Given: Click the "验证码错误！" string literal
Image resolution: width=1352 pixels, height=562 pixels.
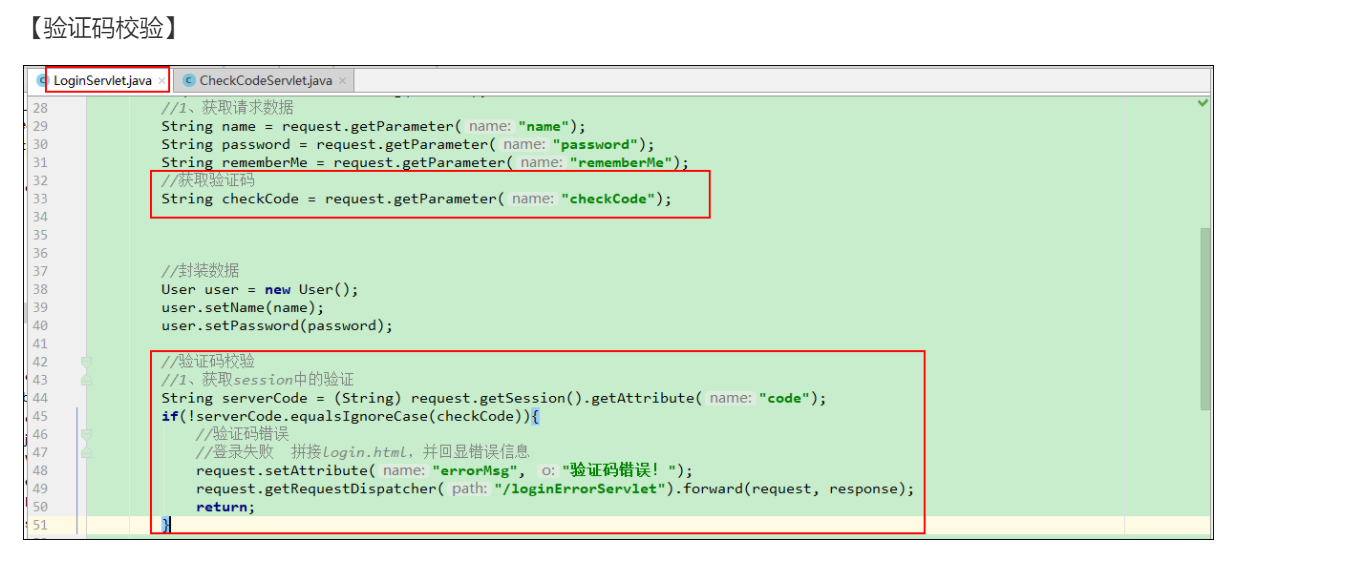Looking at the screenshot, I should point(619,470).
